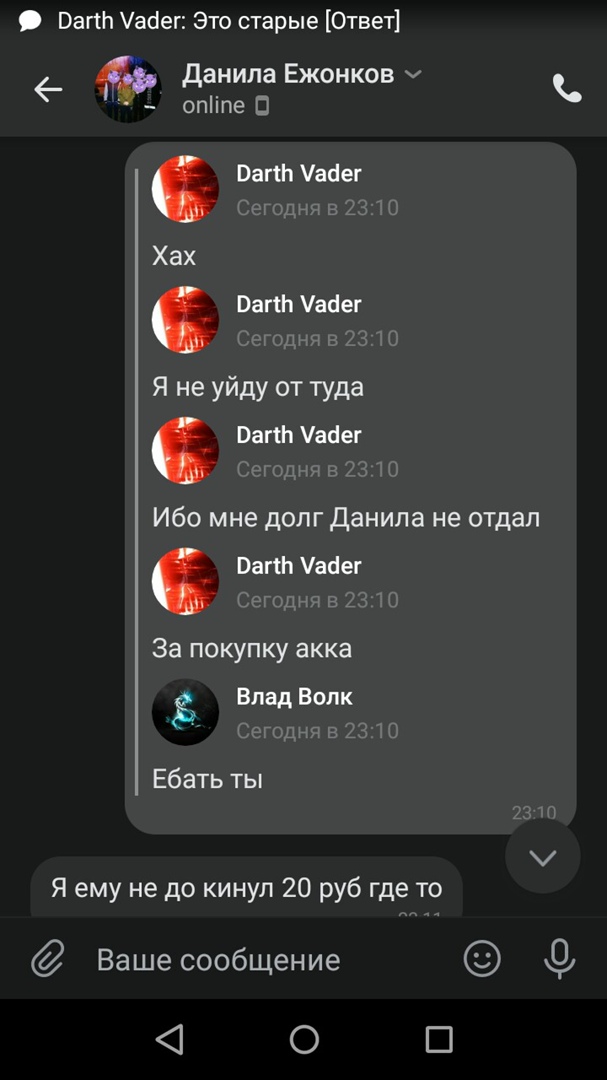Tap the Android back navigation triangle

pyautogui.click(x=169, y=1039)
